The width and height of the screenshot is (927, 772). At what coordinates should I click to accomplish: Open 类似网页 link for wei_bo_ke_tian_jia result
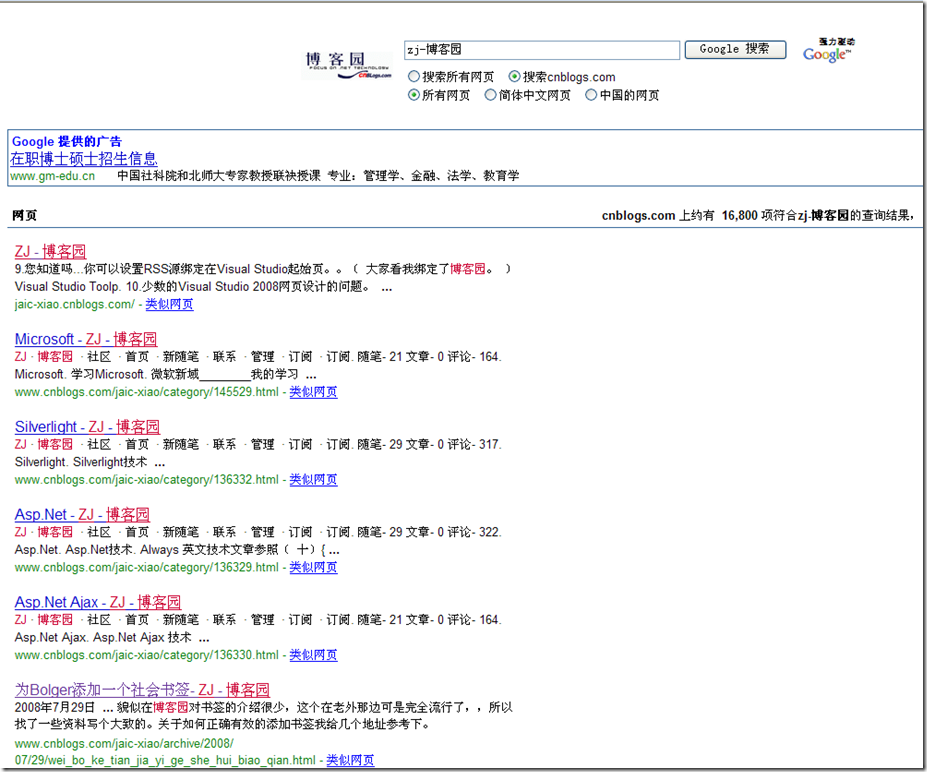tap(350, 760)
